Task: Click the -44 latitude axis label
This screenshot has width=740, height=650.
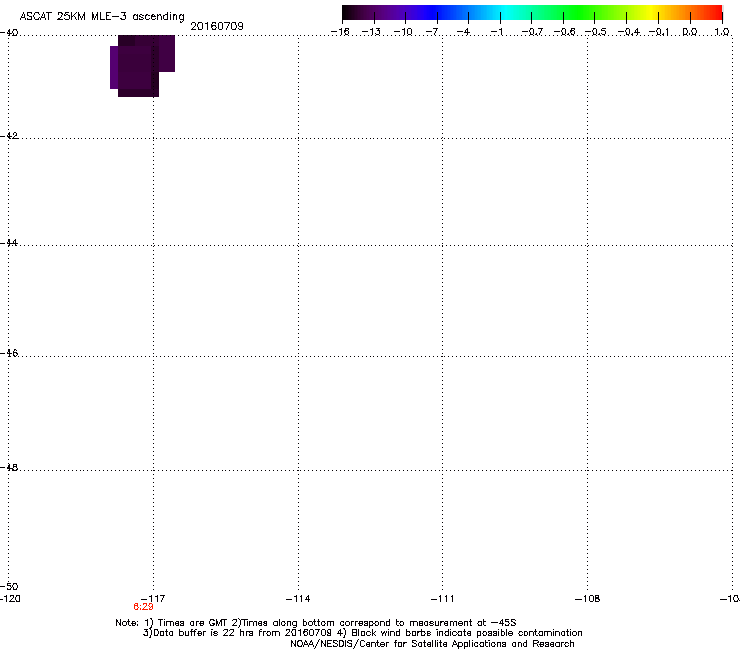Action: point(9,243)
